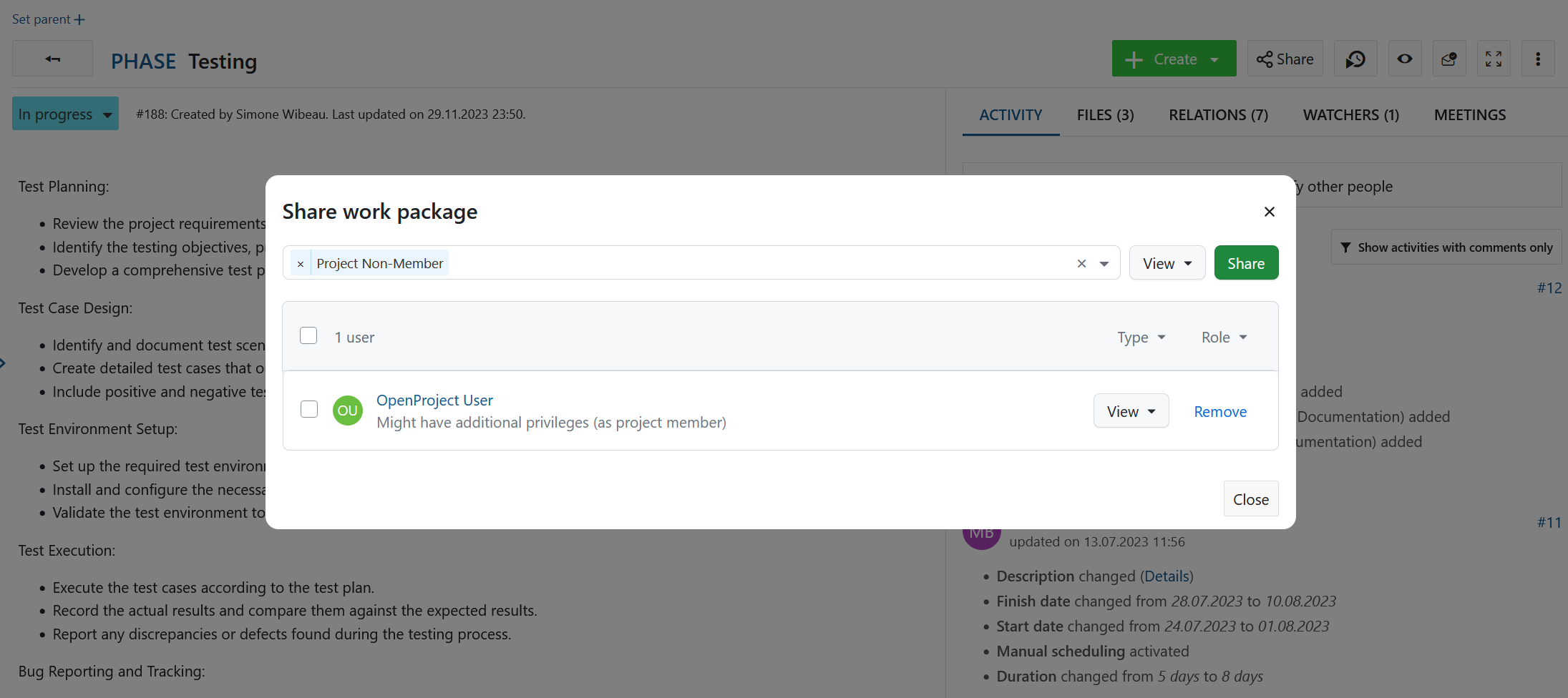Remove the Project Non-Member chip
The width and height of the screenshot is (1568, 698).
301,264
